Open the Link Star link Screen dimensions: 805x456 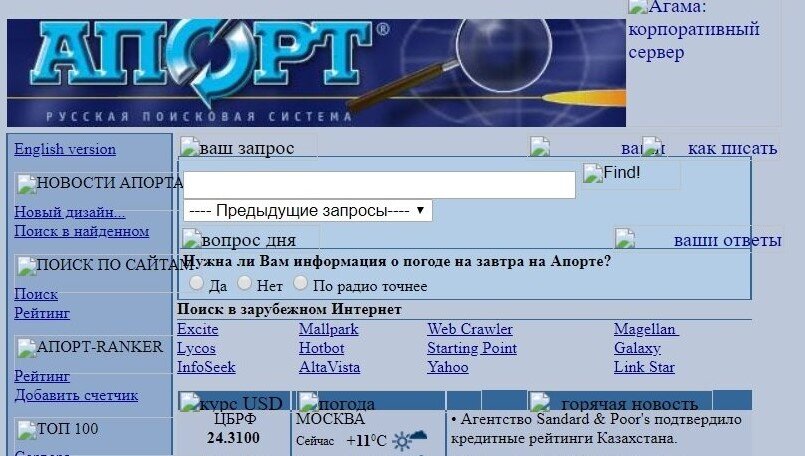point(644,367)
